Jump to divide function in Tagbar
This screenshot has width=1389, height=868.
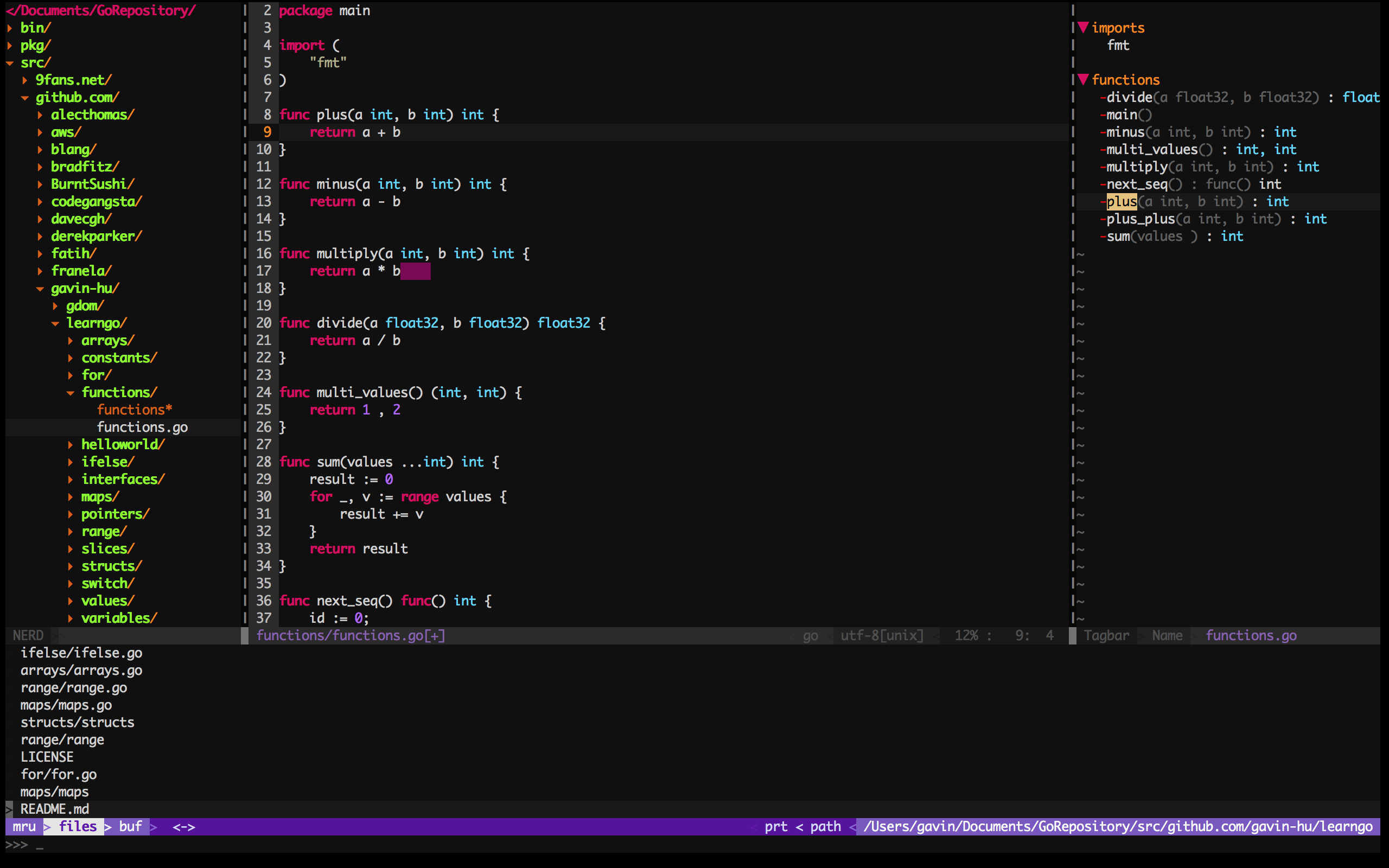click(x=1129, y=97)
